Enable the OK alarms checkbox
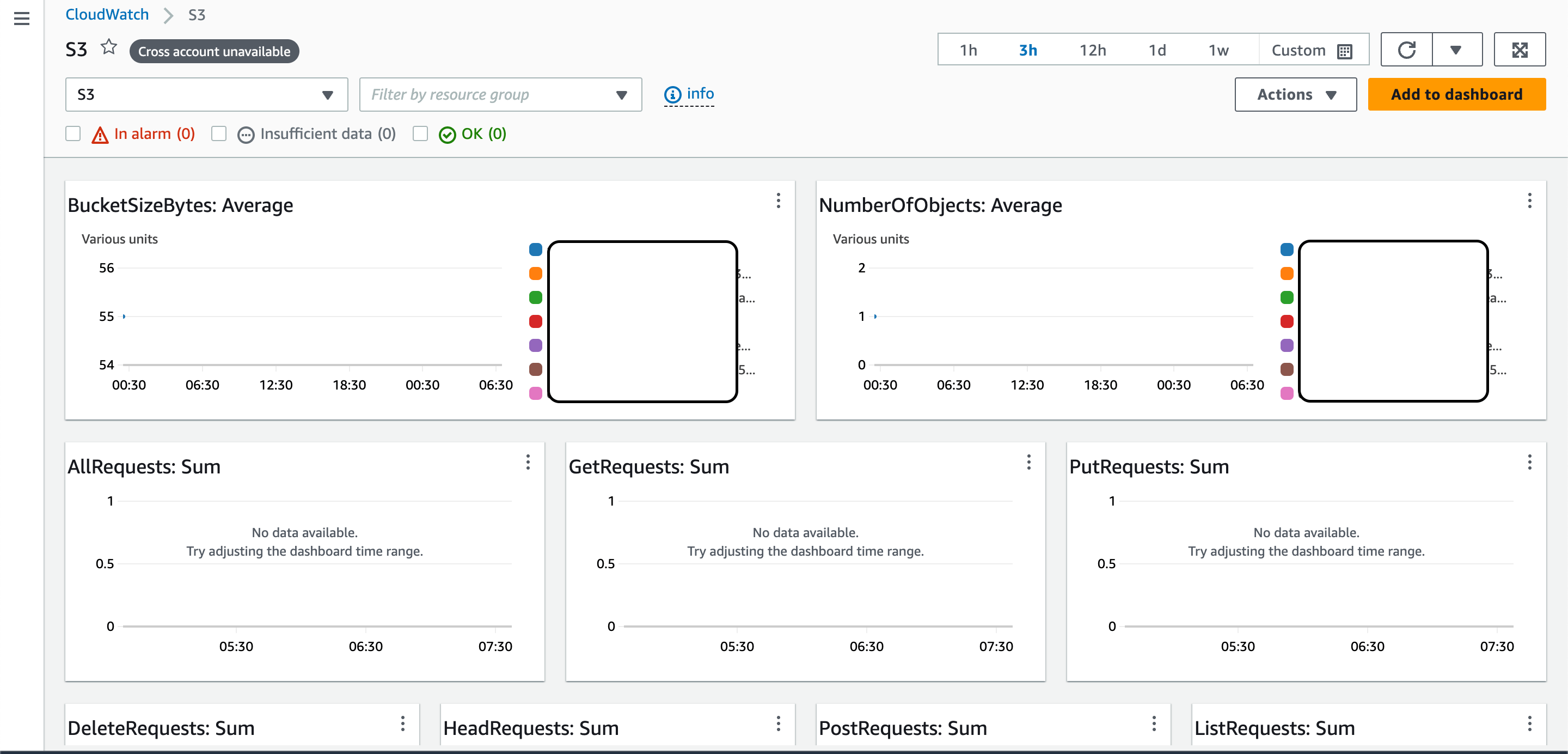 [x=420, y=133]
